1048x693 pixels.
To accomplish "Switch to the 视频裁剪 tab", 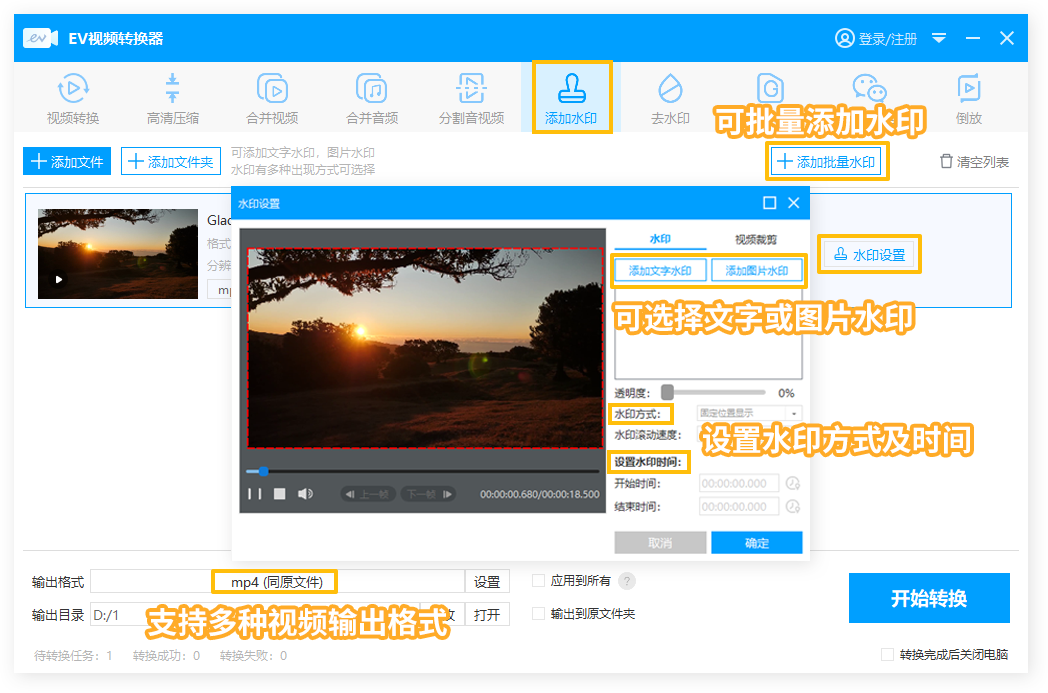I will [x=755, y=240].
